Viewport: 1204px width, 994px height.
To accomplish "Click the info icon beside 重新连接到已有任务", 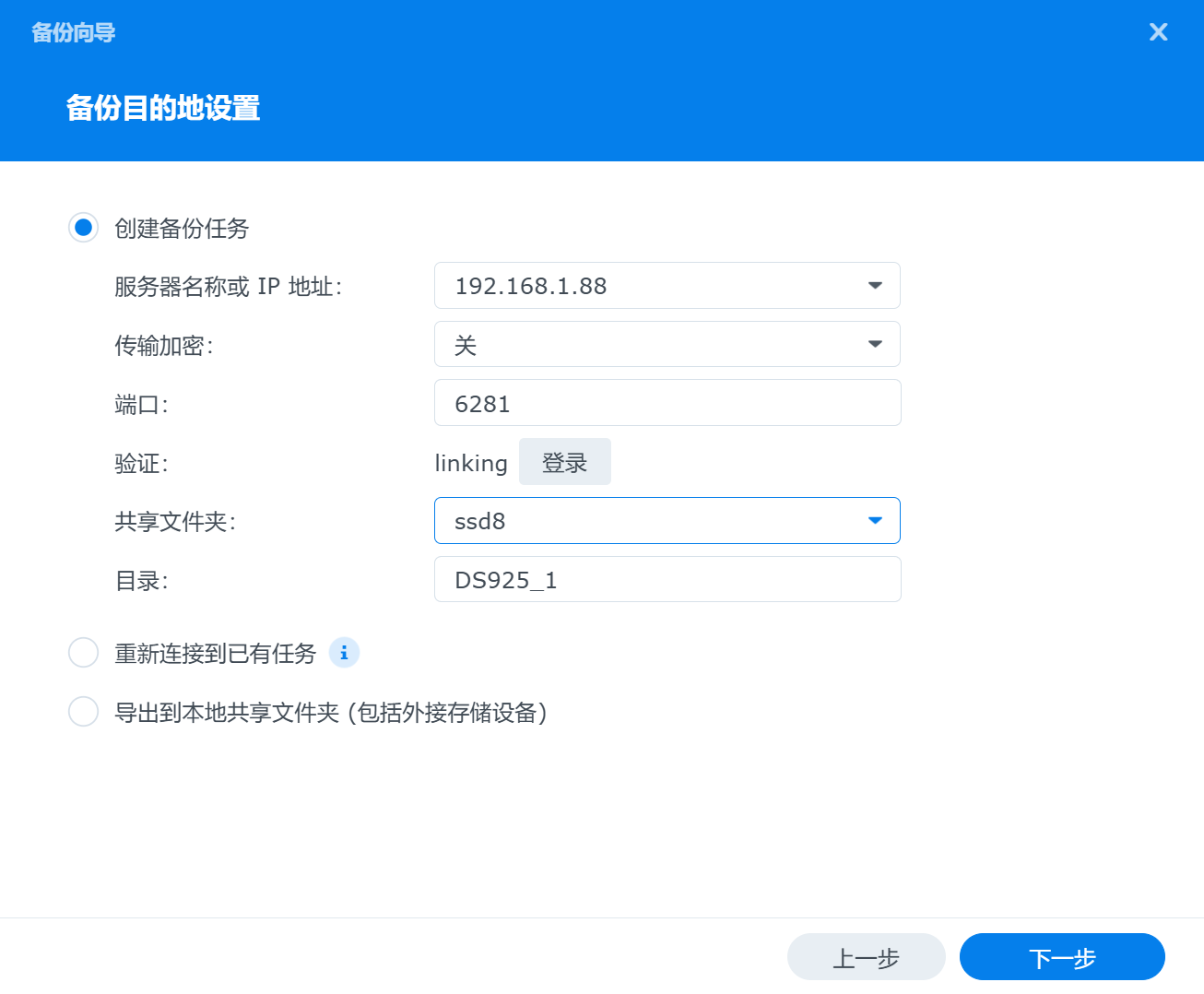I will pos(344,653).
